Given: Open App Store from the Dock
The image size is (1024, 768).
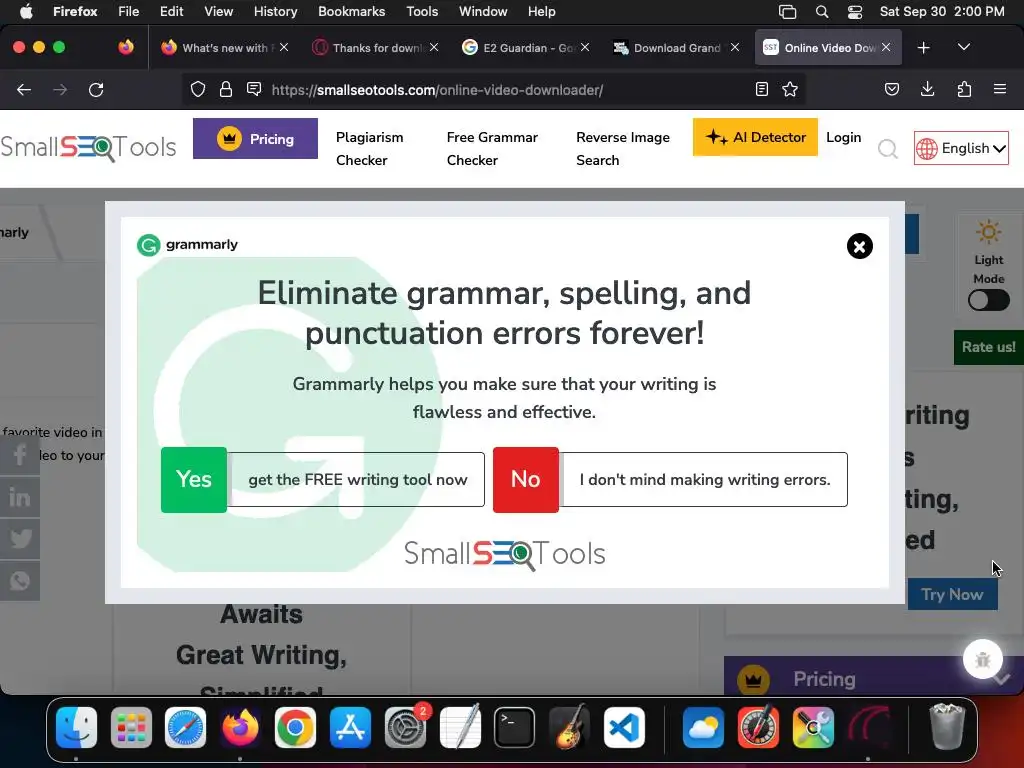Looking at the screenshot, I should coord(350,728).
